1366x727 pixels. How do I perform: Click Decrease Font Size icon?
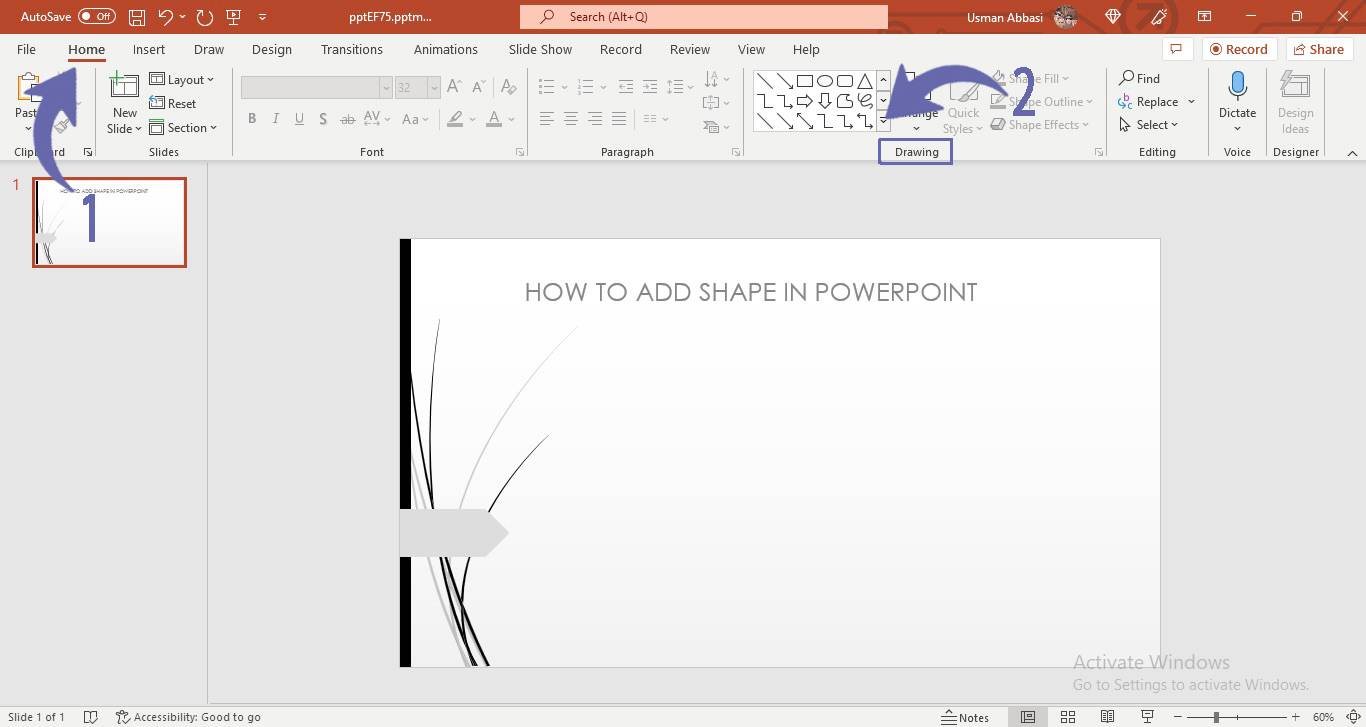pos(479,88)
